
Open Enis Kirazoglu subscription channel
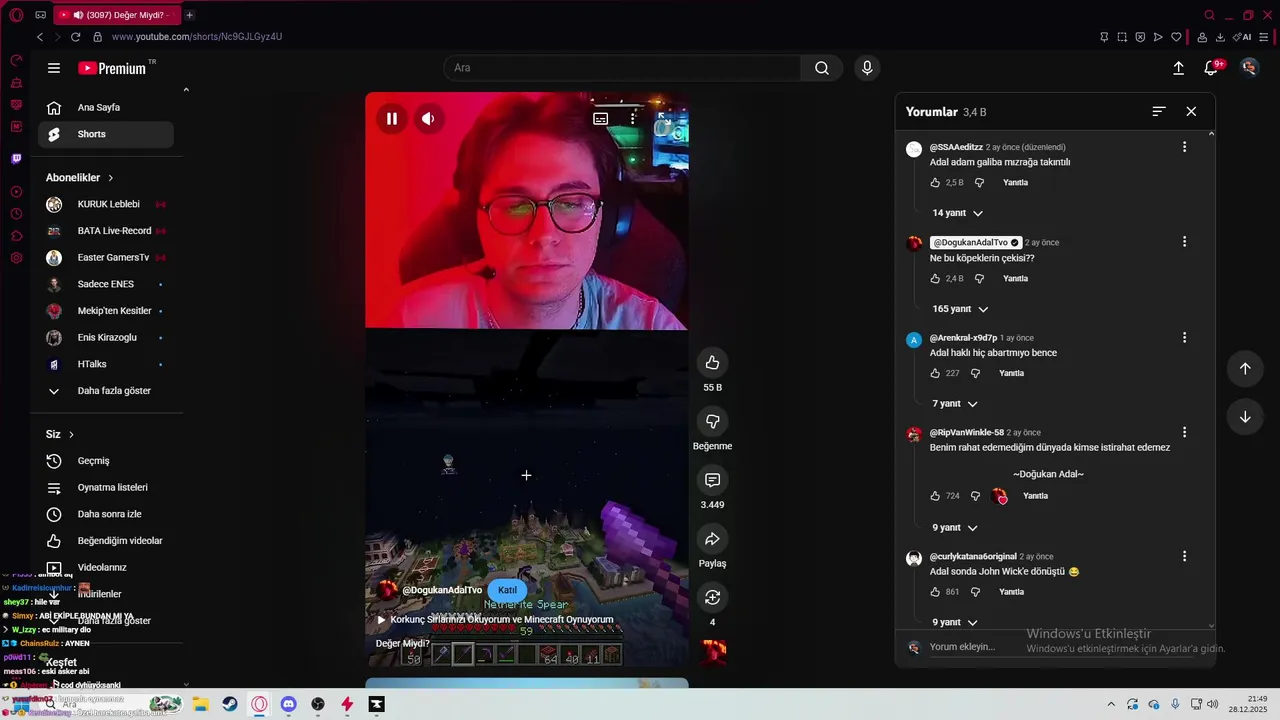(105, 338)
